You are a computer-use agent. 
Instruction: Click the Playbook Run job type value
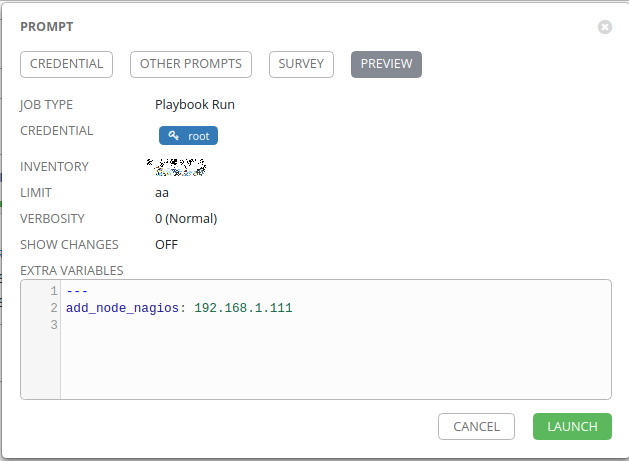point(195,105)
